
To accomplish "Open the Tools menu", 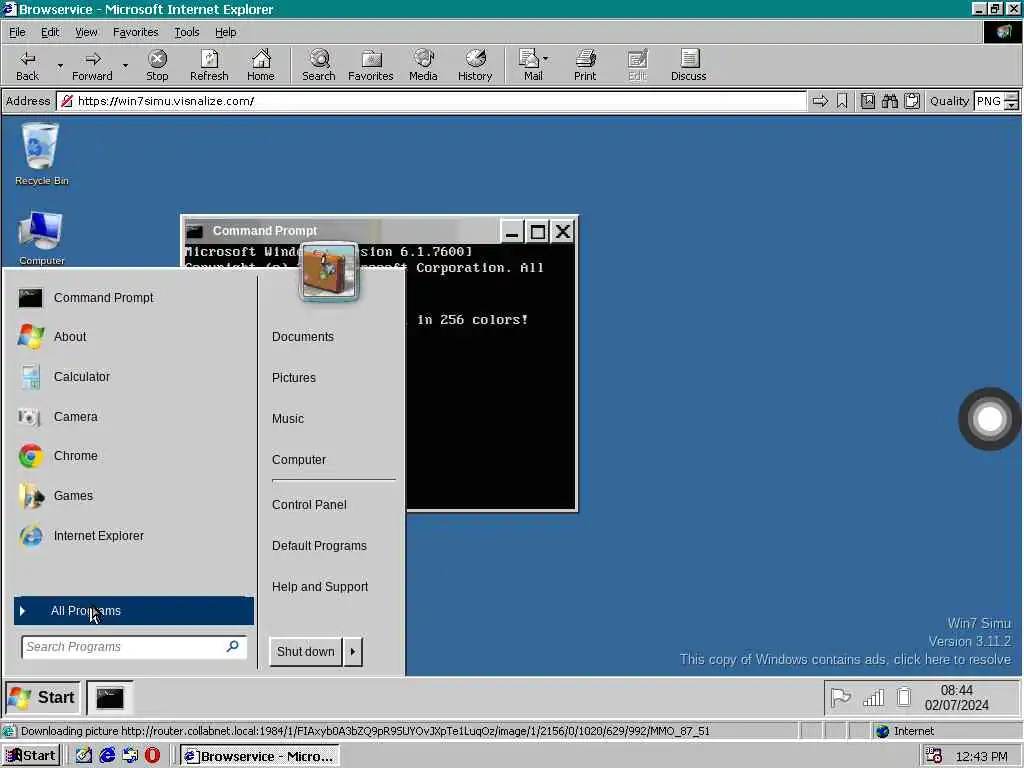I will pyautogui.click(x=187, y=32).
